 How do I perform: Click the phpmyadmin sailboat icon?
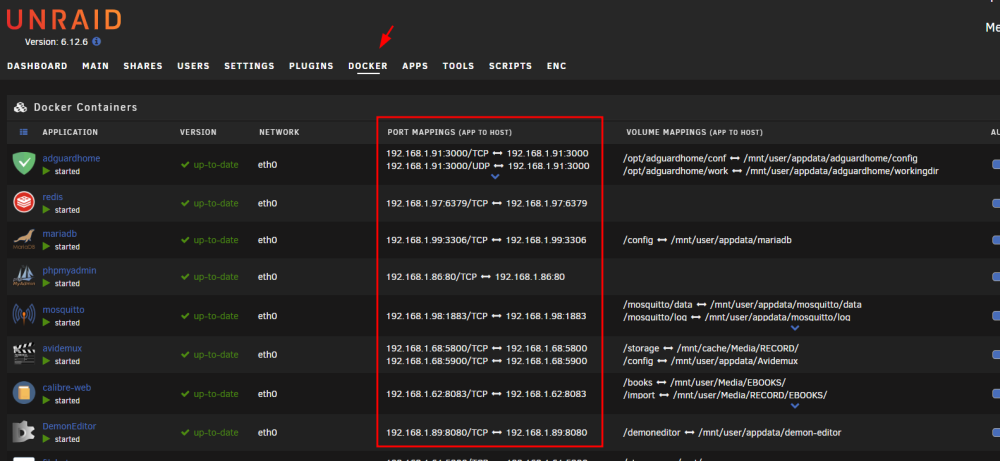(24, 277)
